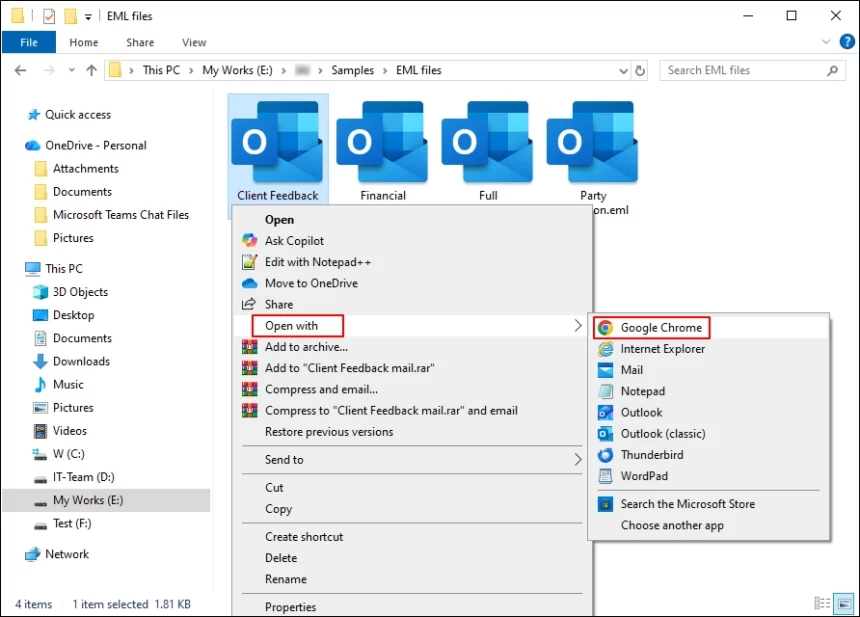Focus the Search EML files box
This screenshot has width=860, height=617.
click(753, 70)
